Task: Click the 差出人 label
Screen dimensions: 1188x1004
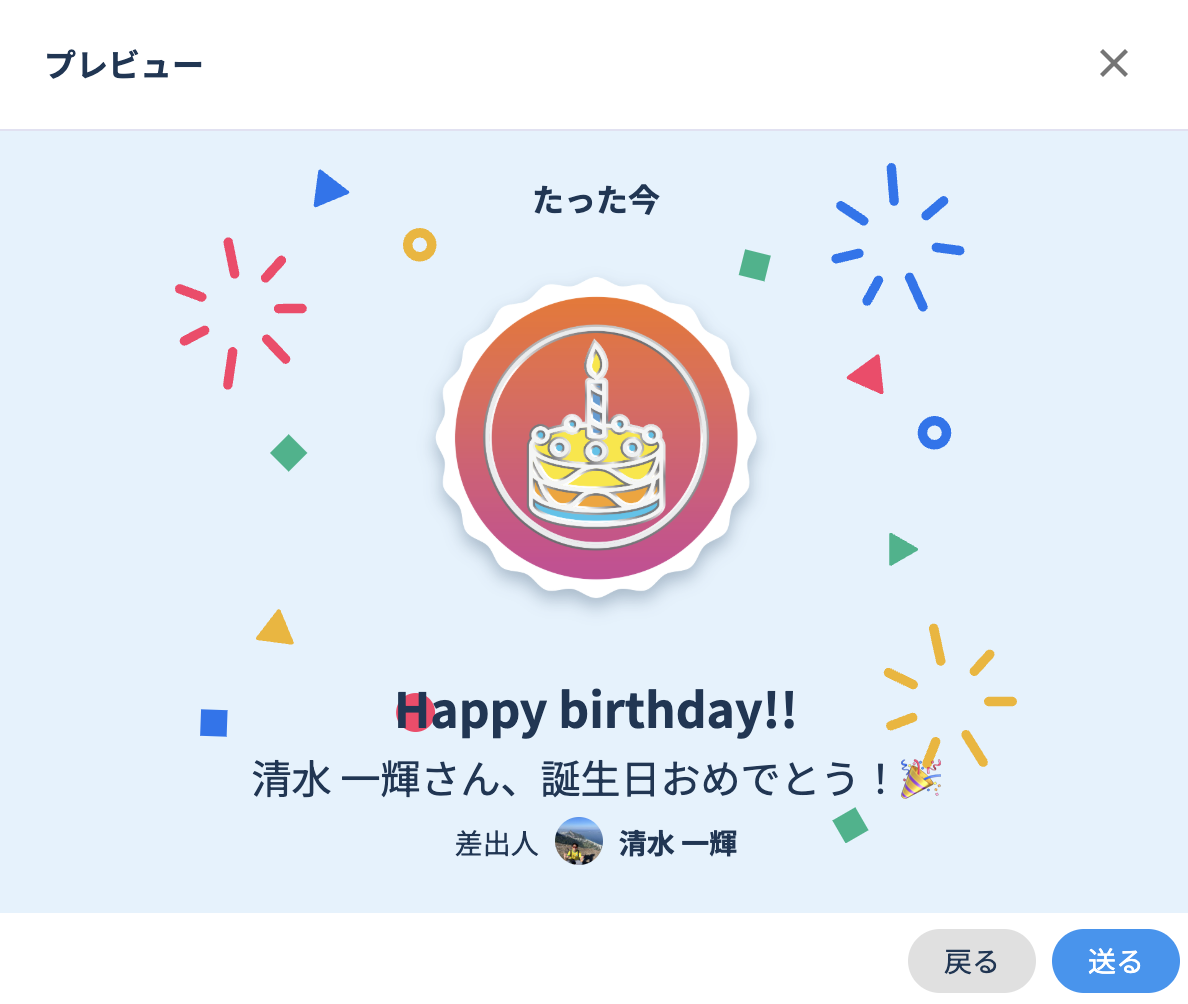Action: pos(496,844)
